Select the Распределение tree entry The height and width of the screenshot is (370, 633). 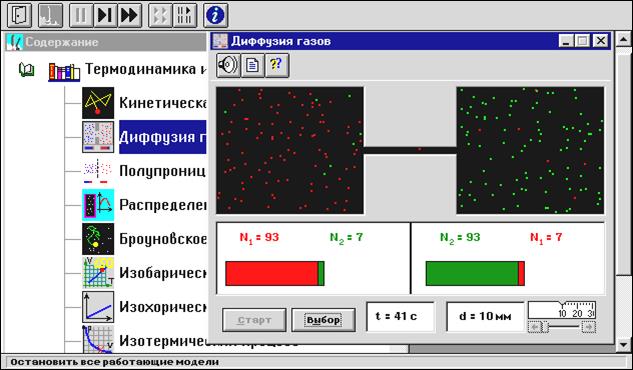(x=163, y=205)
